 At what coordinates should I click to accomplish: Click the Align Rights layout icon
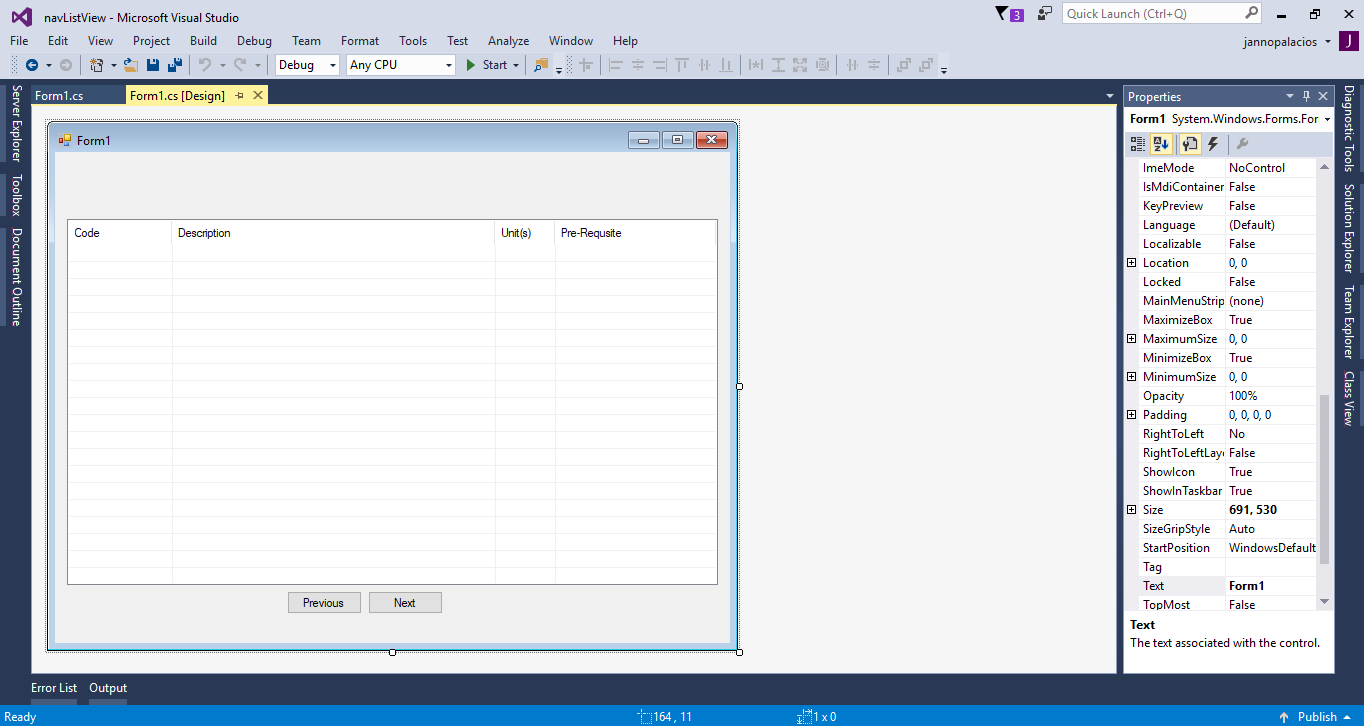[x=660, y=65]
